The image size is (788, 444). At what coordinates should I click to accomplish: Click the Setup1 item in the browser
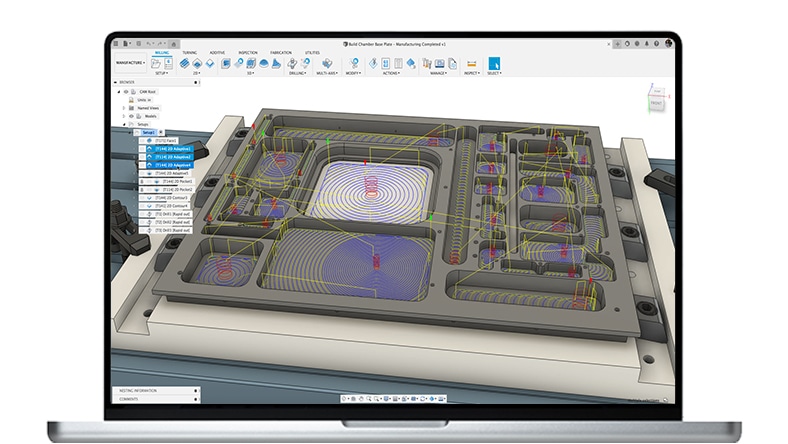click(x=148, y=132)
